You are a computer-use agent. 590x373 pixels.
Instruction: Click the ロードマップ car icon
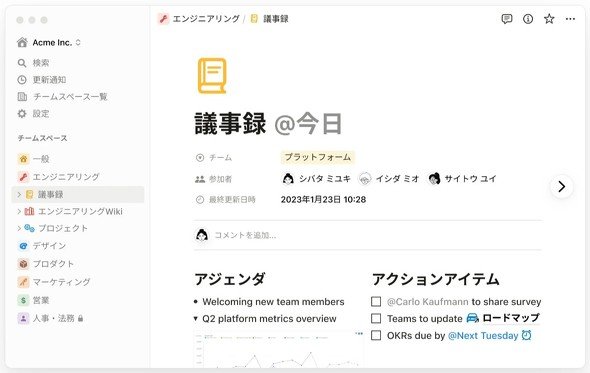pos(473,318)
